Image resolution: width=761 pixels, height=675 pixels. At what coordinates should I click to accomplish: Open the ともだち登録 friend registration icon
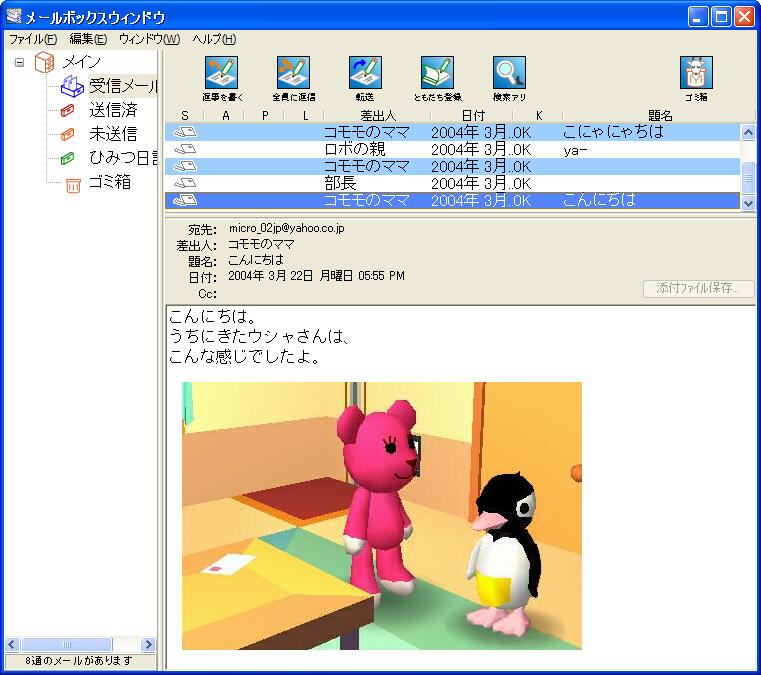437,73
